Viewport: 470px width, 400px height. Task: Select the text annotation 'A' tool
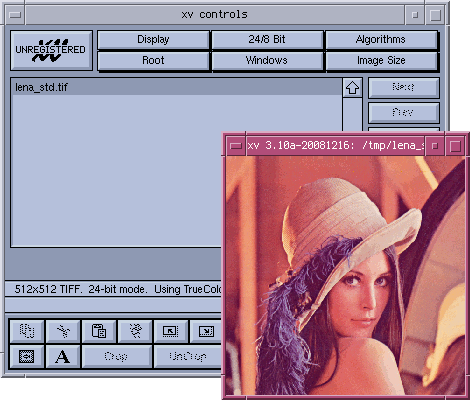pos(63,356)
